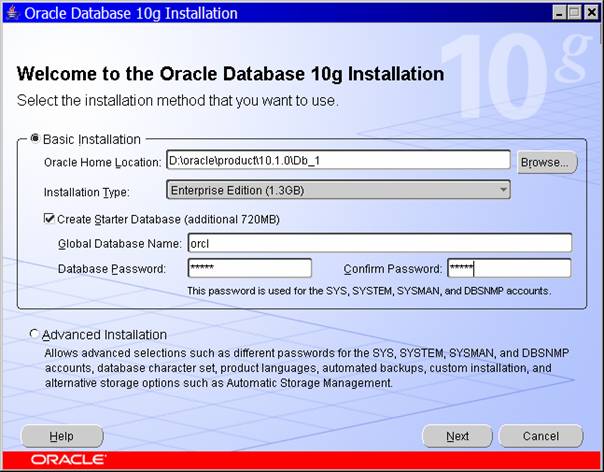Focus the Global Database Name field
This screenshot has height=472, width=604.
tap(379, 243)
